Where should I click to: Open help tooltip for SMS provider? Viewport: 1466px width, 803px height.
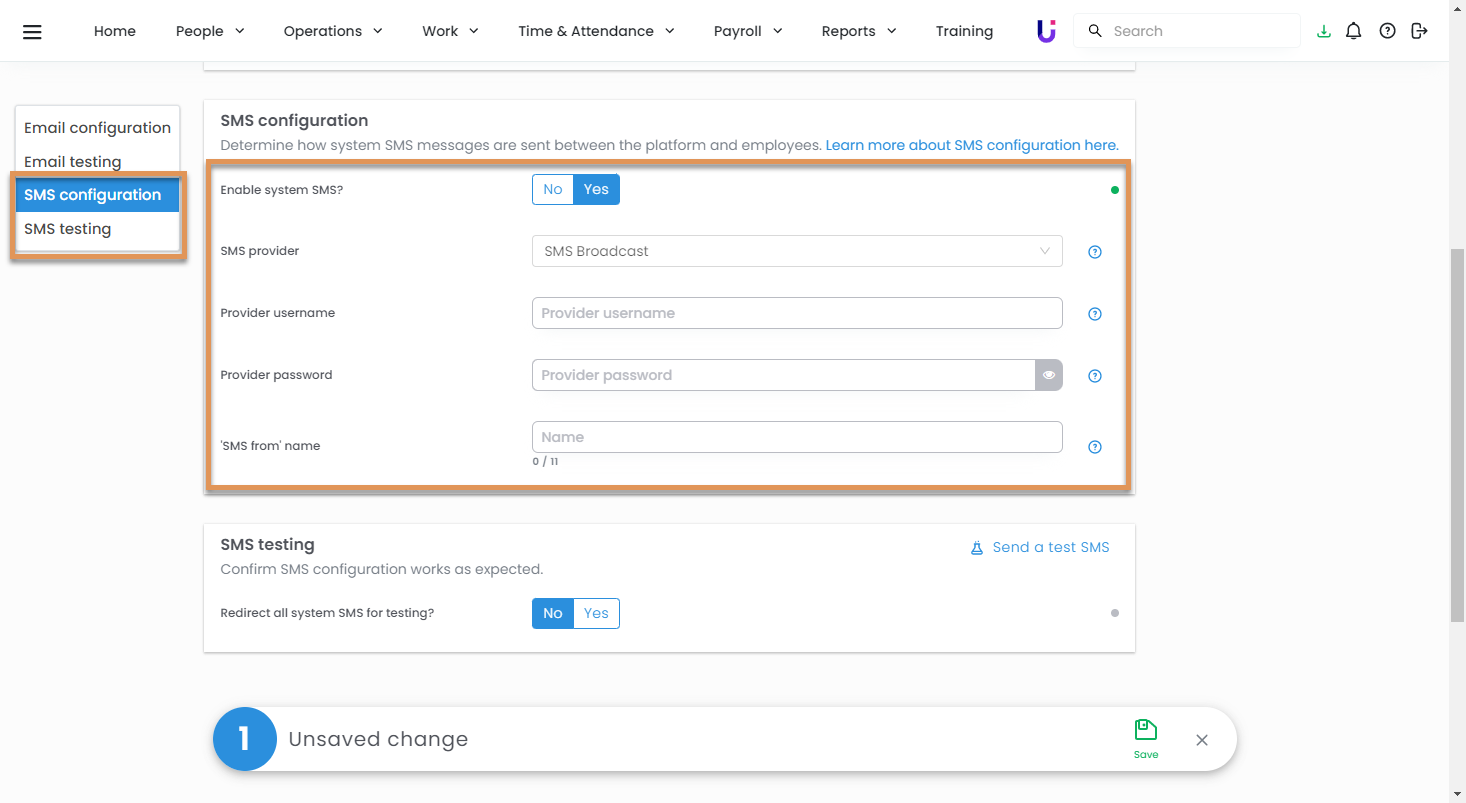click(x=1095, y=252)
